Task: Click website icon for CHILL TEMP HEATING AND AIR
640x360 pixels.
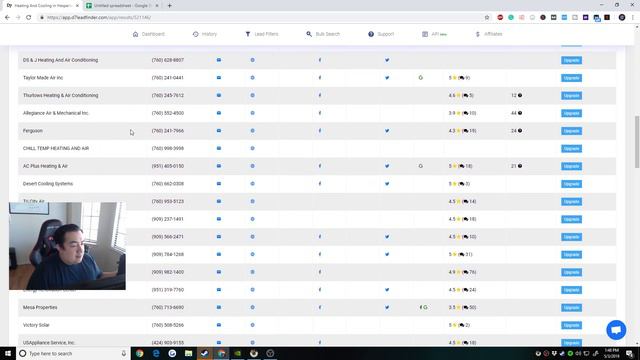Action: 252,148
